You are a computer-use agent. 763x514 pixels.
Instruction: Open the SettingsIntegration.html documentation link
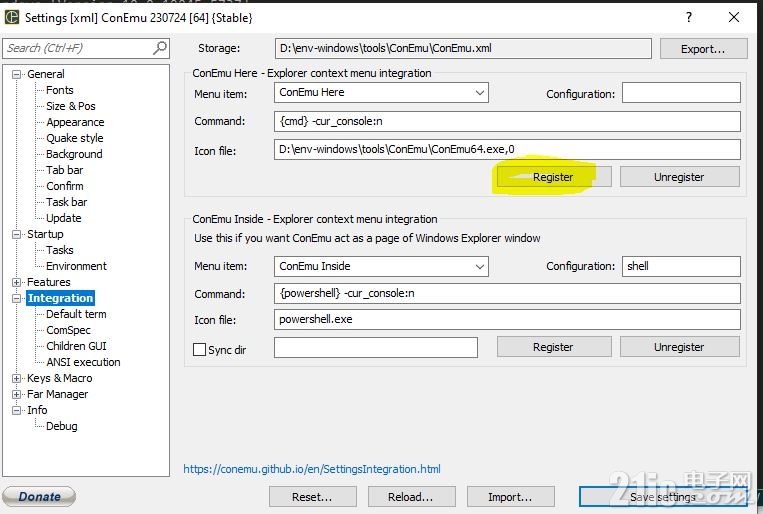click(312, 469)
